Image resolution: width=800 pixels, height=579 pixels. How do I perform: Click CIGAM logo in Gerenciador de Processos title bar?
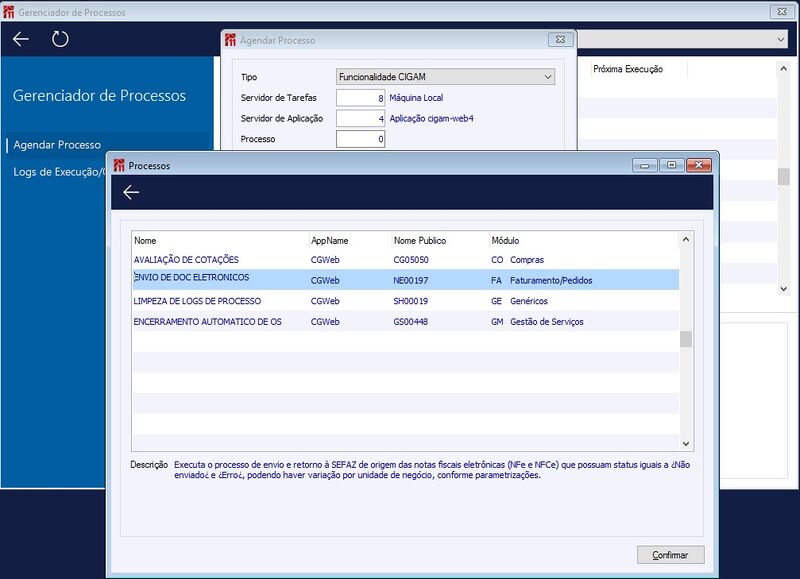tap(9, 12)
